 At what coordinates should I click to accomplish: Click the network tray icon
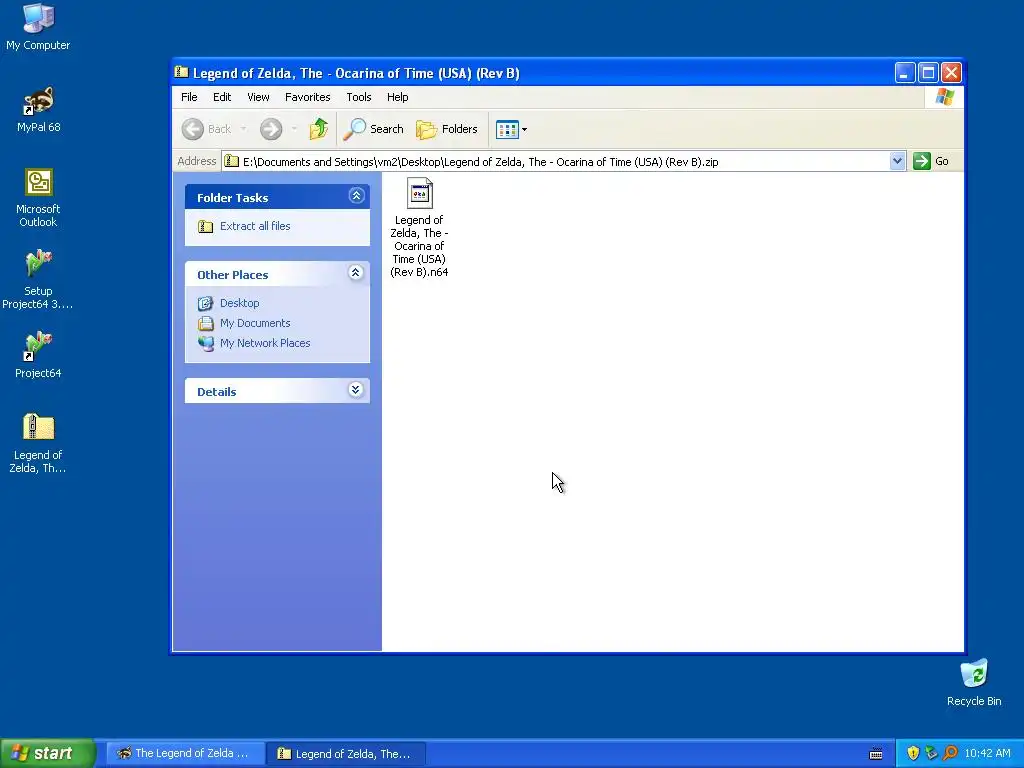[932, 753]
